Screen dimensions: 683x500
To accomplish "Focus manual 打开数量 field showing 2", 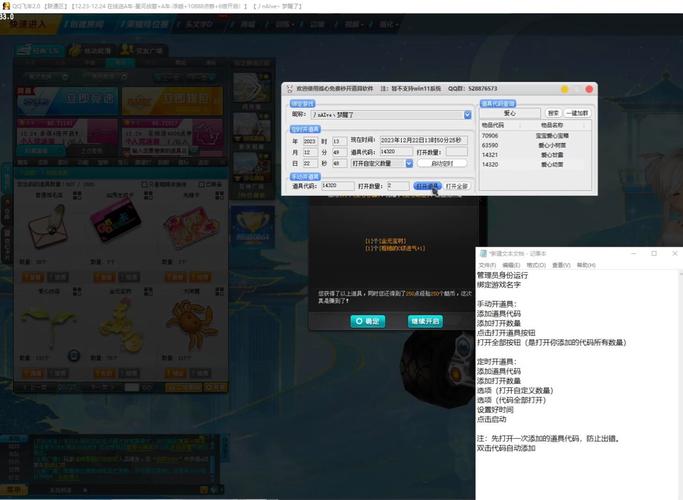I will pos(398,186).
